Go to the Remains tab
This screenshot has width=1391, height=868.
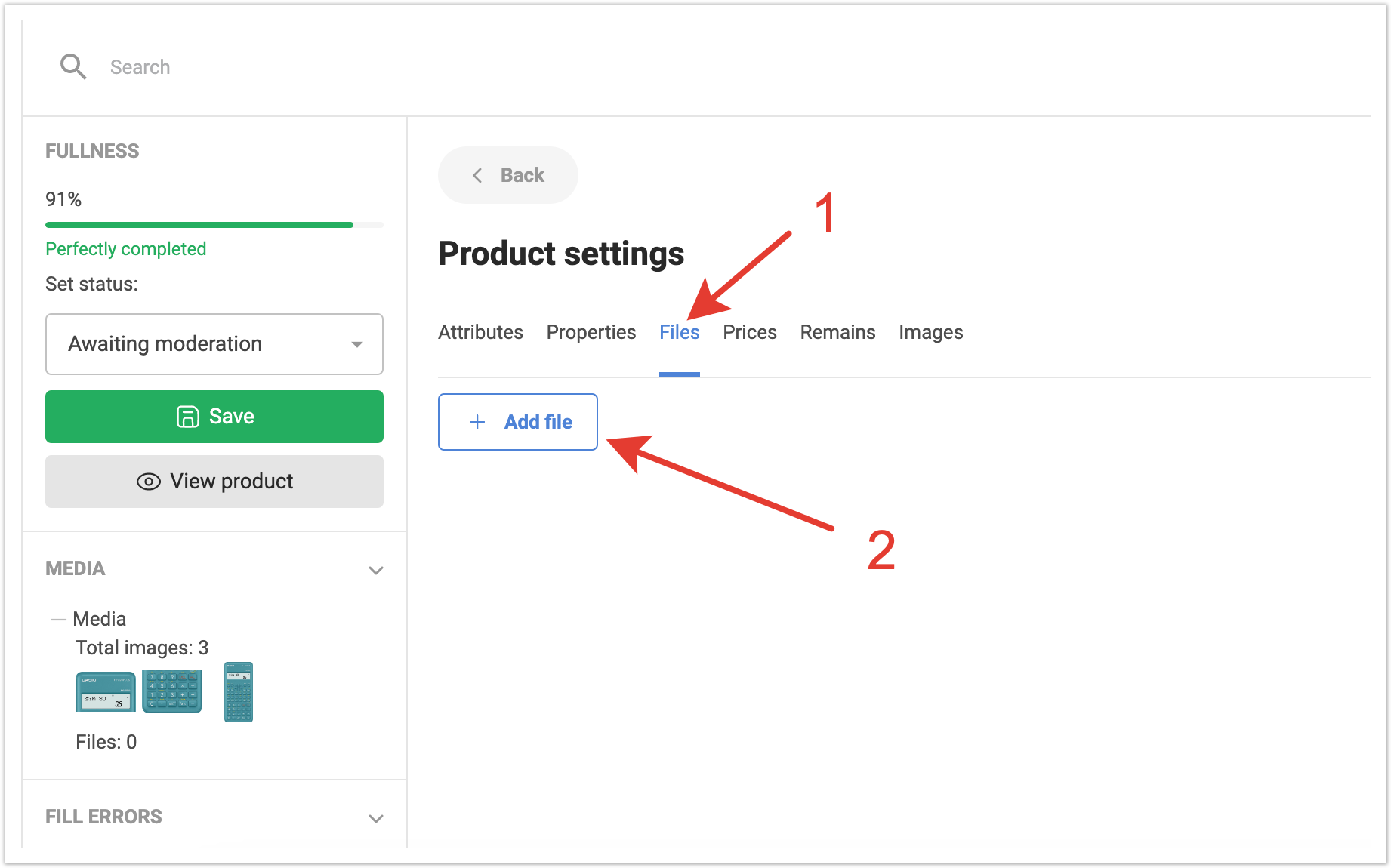[837, 332]
